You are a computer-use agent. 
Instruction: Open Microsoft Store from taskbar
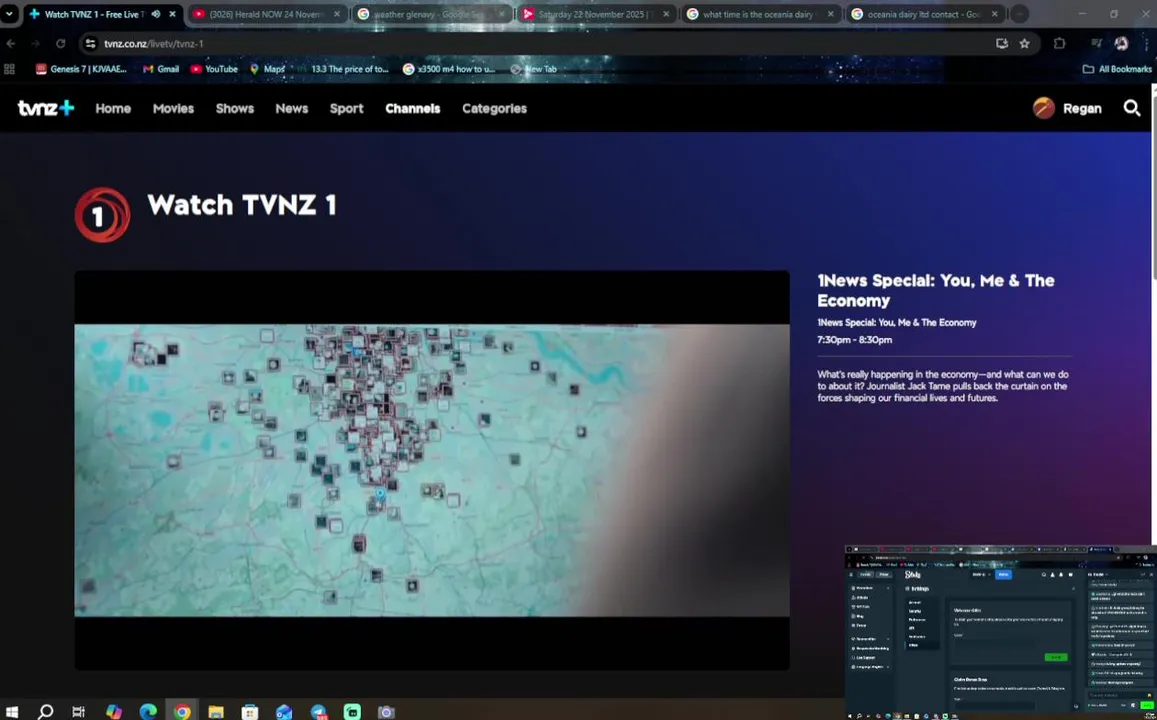tap(250, 712)
